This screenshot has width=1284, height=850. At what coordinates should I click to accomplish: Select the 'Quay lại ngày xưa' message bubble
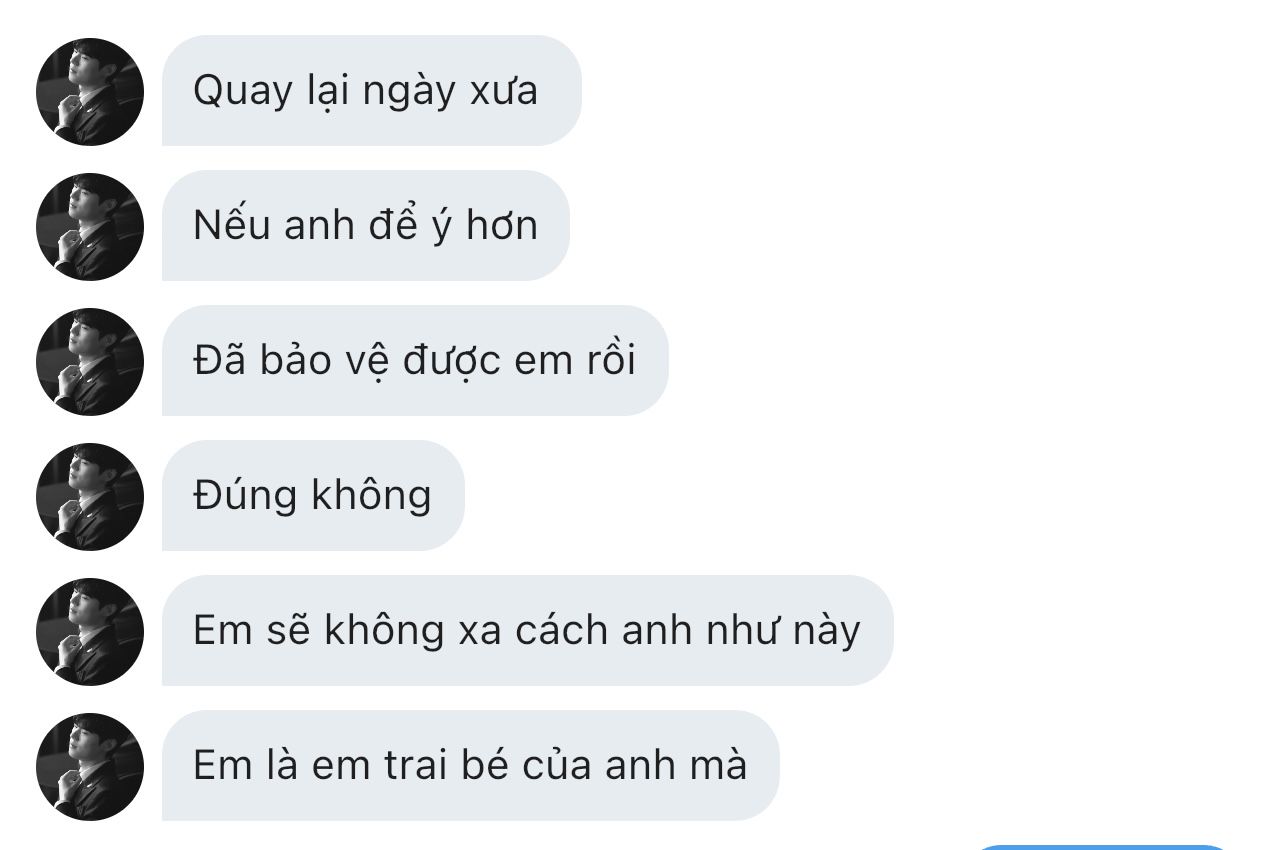click(372, 91)
